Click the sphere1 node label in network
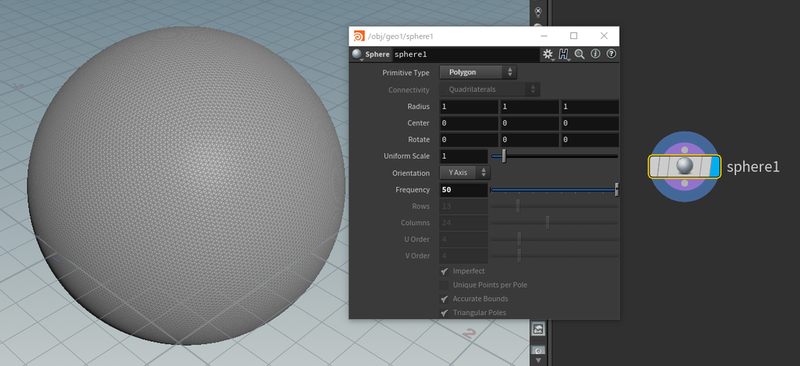Screen dimensions: 800x366 pos(753,167)
